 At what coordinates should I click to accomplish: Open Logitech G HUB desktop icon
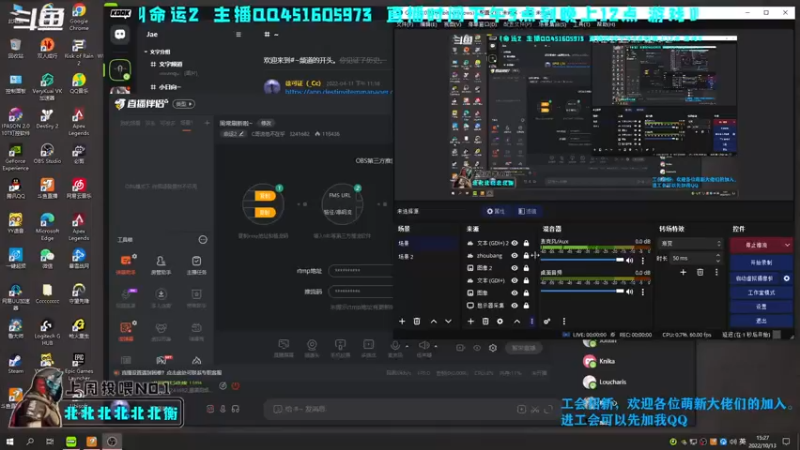click(x=47, y=332)
